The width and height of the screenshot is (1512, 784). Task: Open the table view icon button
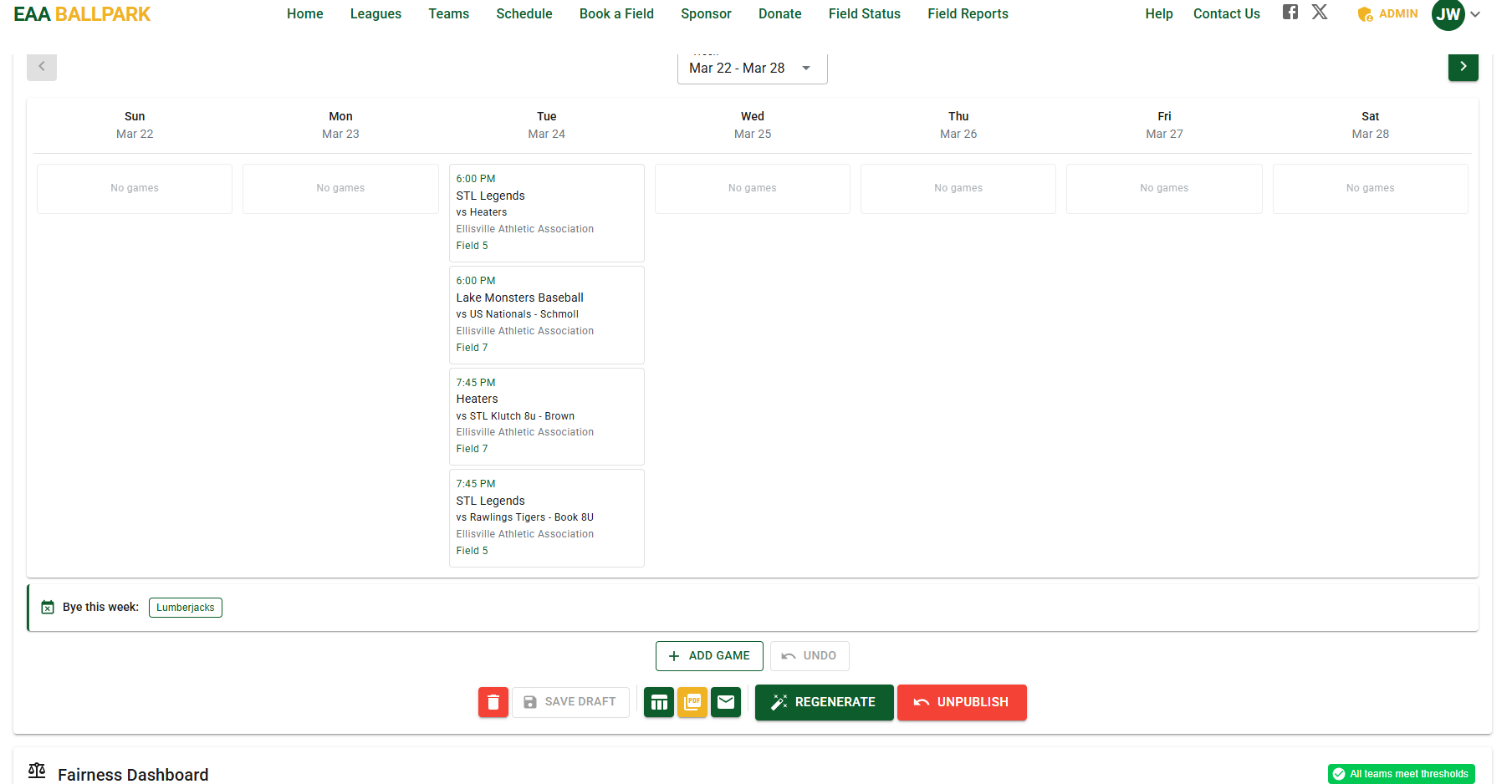(659, 702)
